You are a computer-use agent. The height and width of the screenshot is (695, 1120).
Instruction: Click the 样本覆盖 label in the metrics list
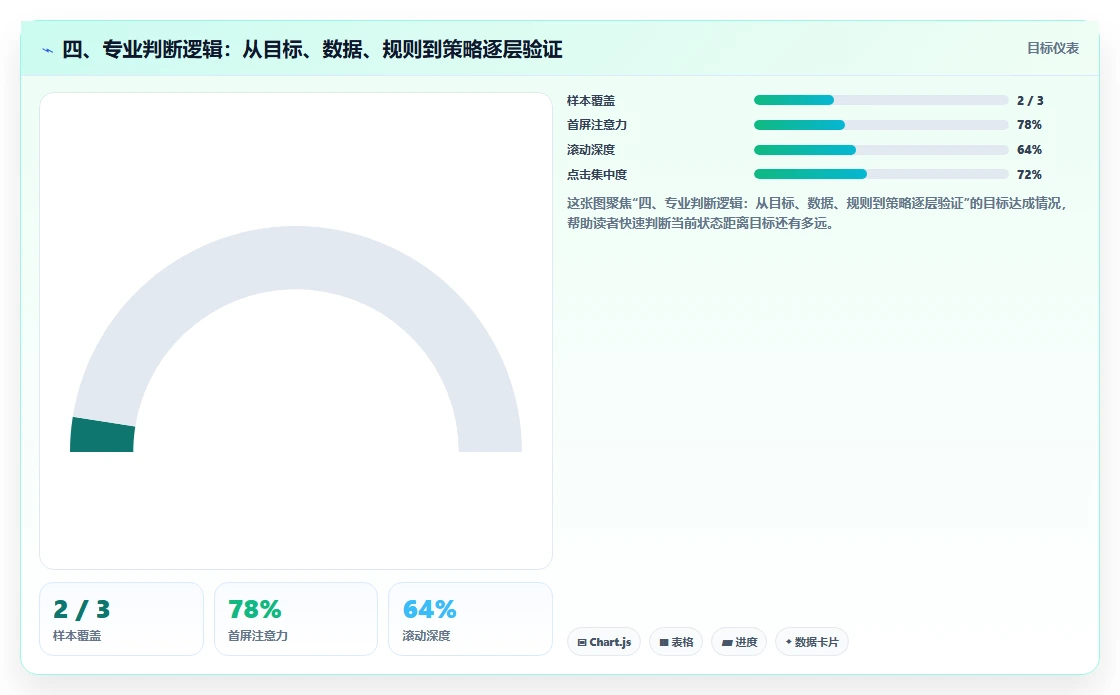591,101
